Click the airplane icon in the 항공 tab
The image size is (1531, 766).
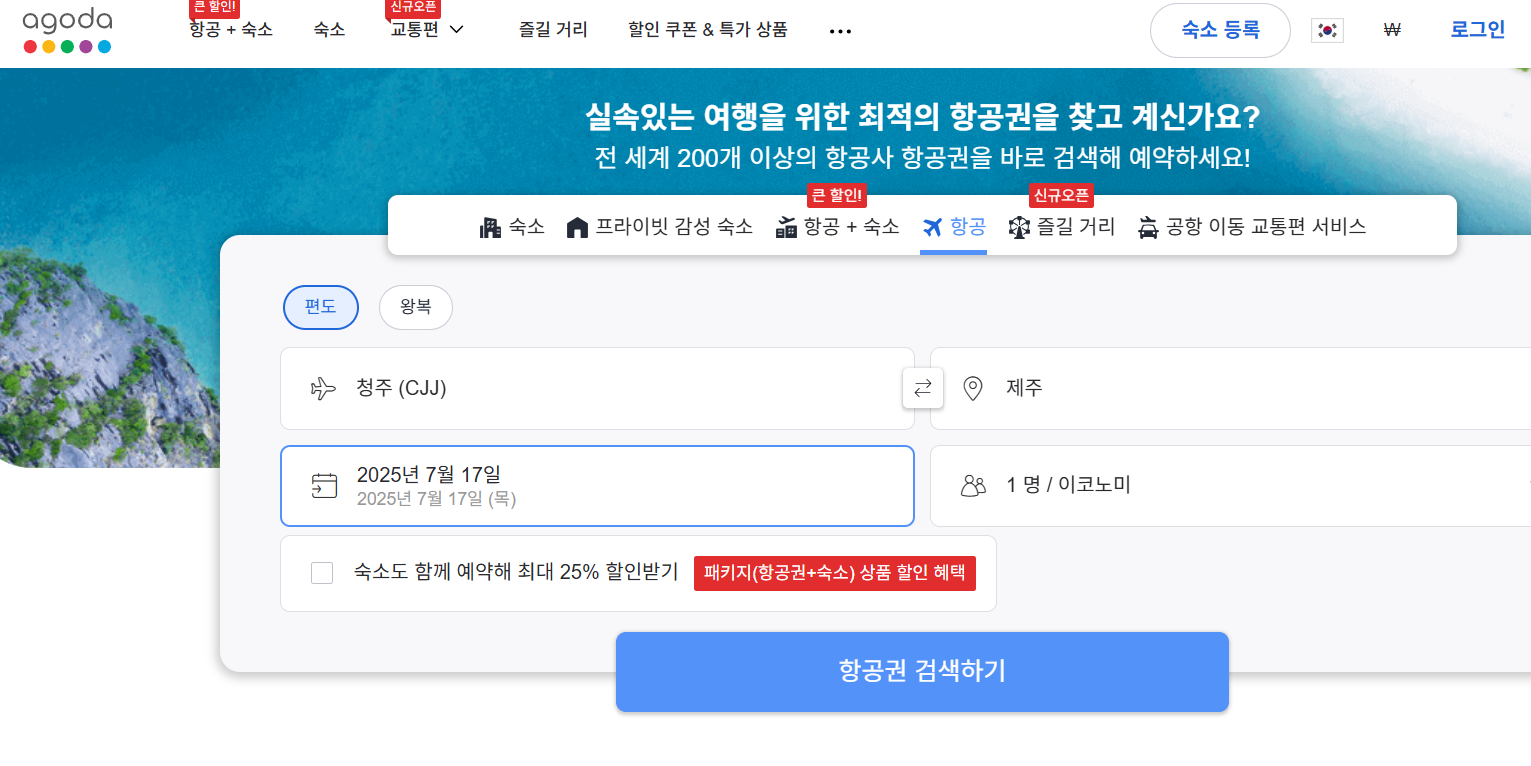[x=931, y=226]
